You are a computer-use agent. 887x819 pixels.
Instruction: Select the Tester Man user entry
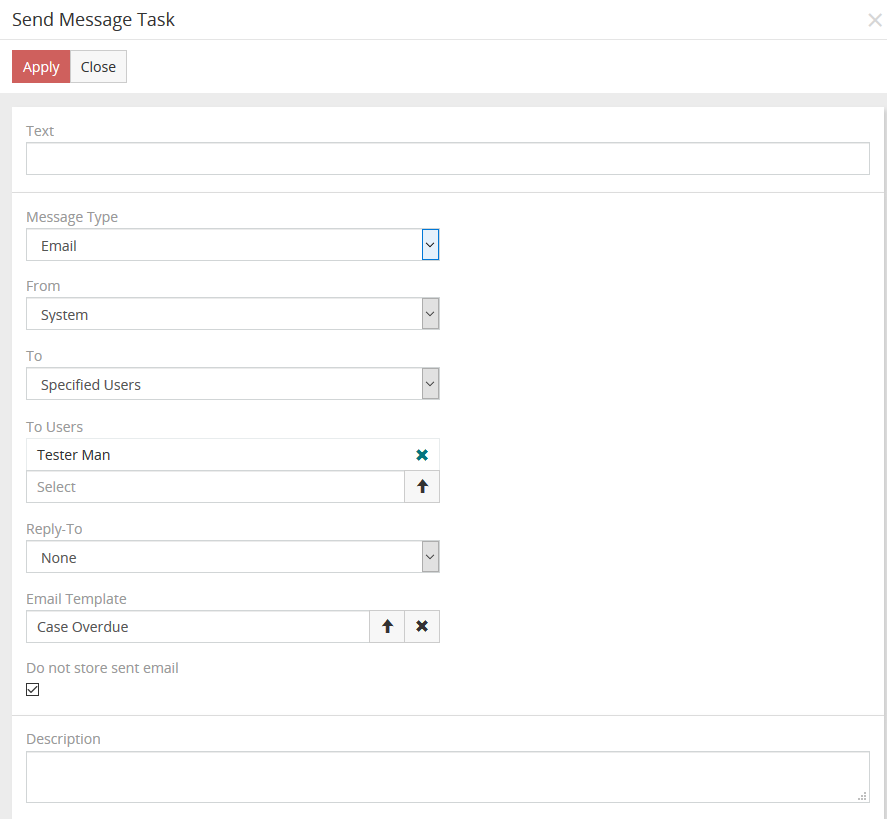coord(74,455)
